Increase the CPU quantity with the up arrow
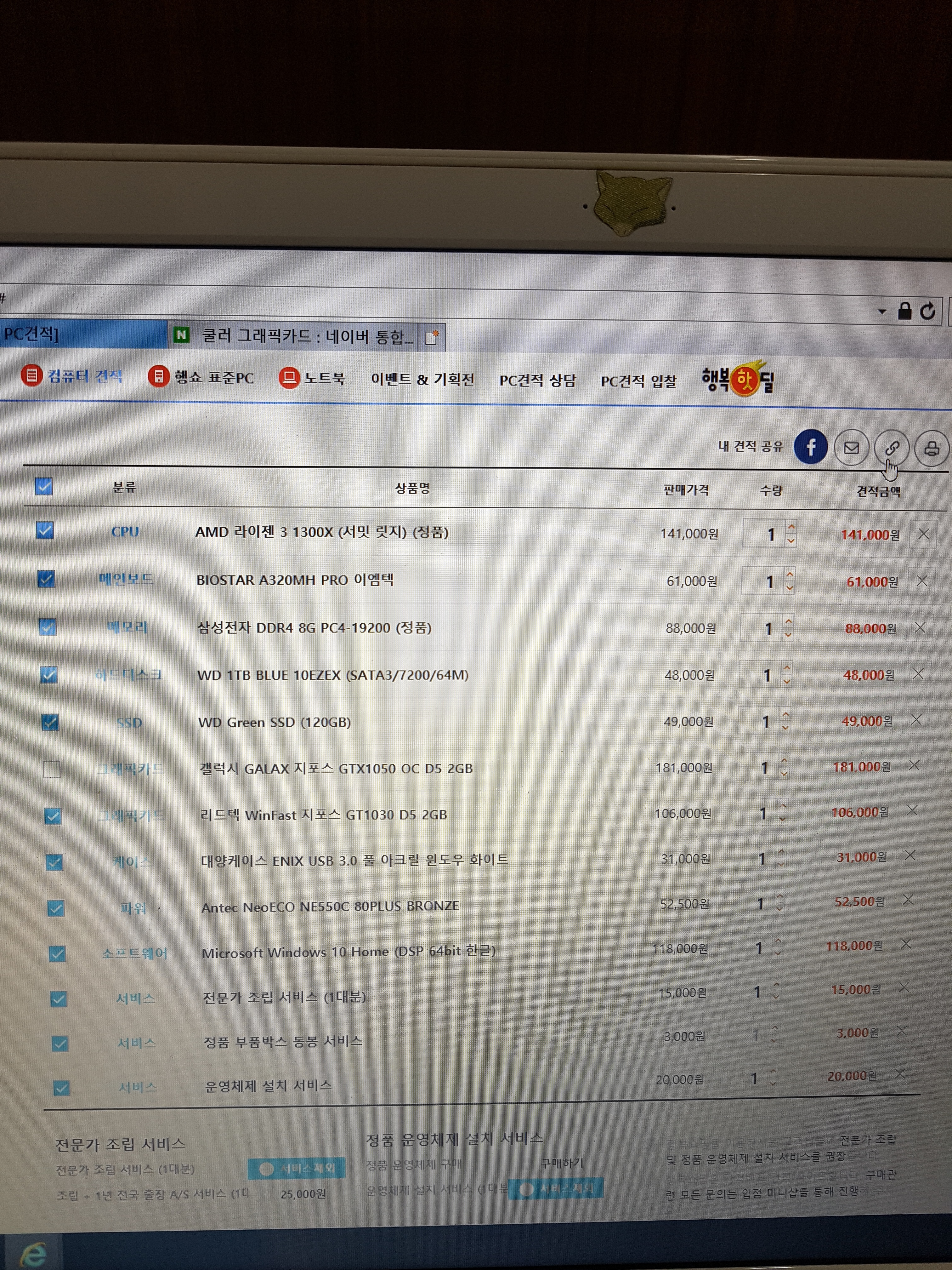The image size is (952, 1270). (791, 527)
